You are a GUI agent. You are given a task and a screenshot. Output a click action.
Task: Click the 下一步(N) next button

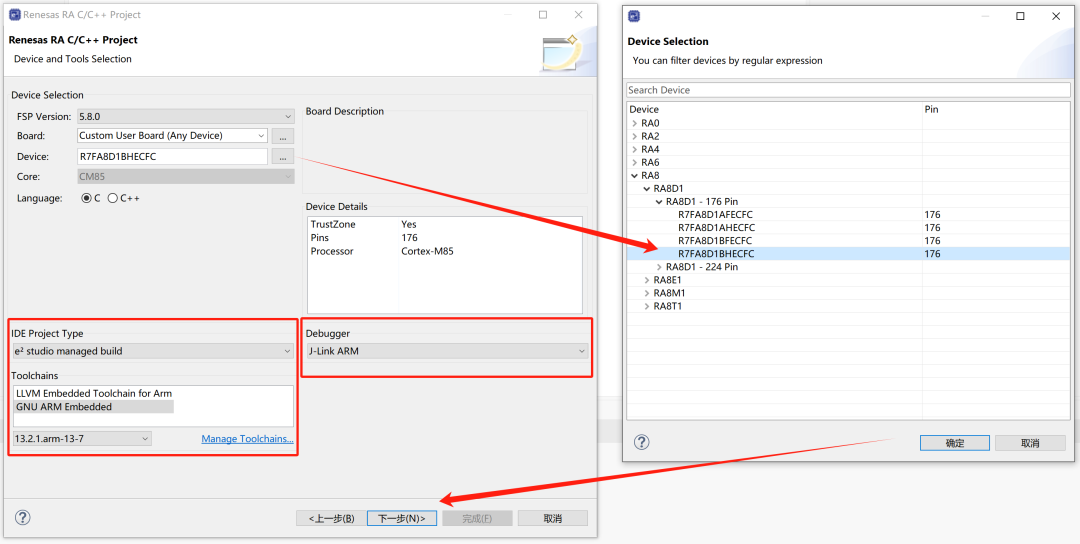coord(402,519)
